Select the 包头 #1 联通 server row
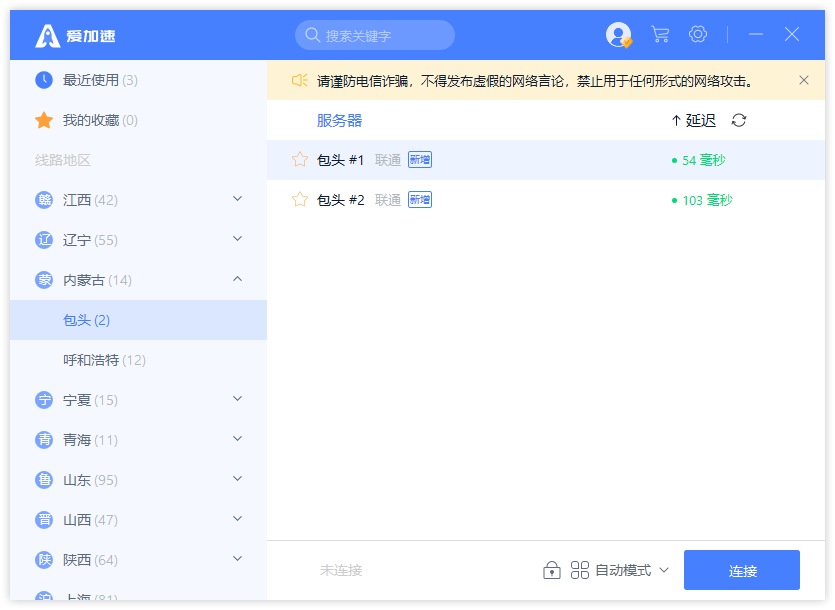This screenshot has height=610, width=835. click(x=546, y=160)
